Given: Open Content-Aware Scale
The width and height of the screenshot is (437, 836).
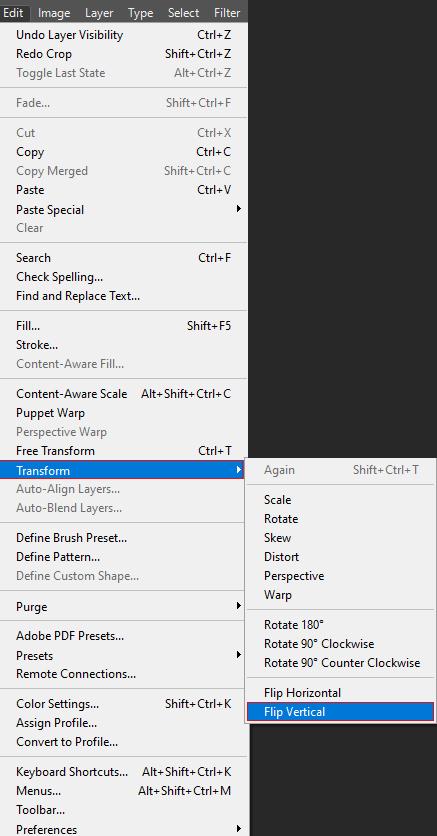Looking at the screenshot, I should 124,393.
